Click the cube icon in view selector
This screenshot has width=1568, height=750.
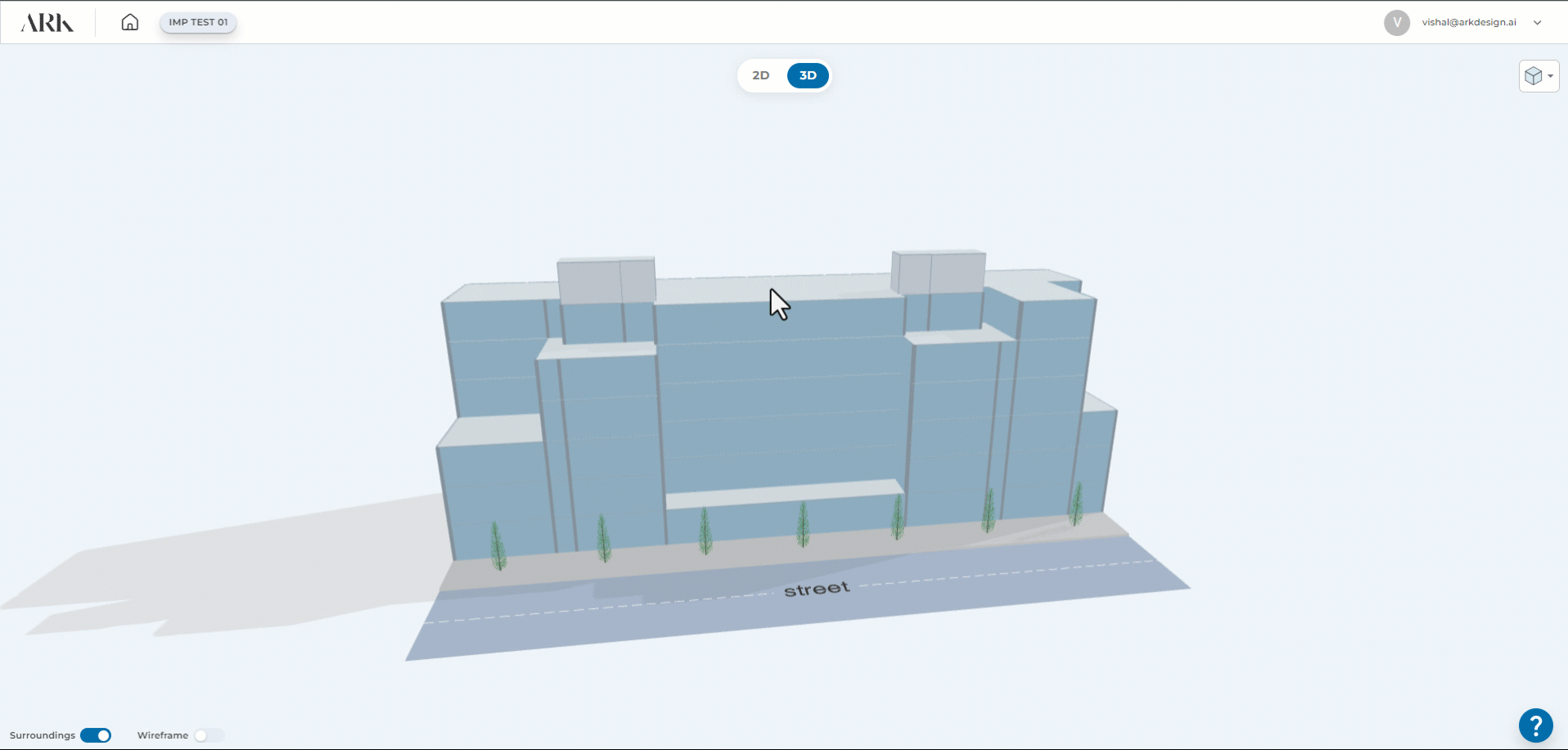coord(1533,76)
